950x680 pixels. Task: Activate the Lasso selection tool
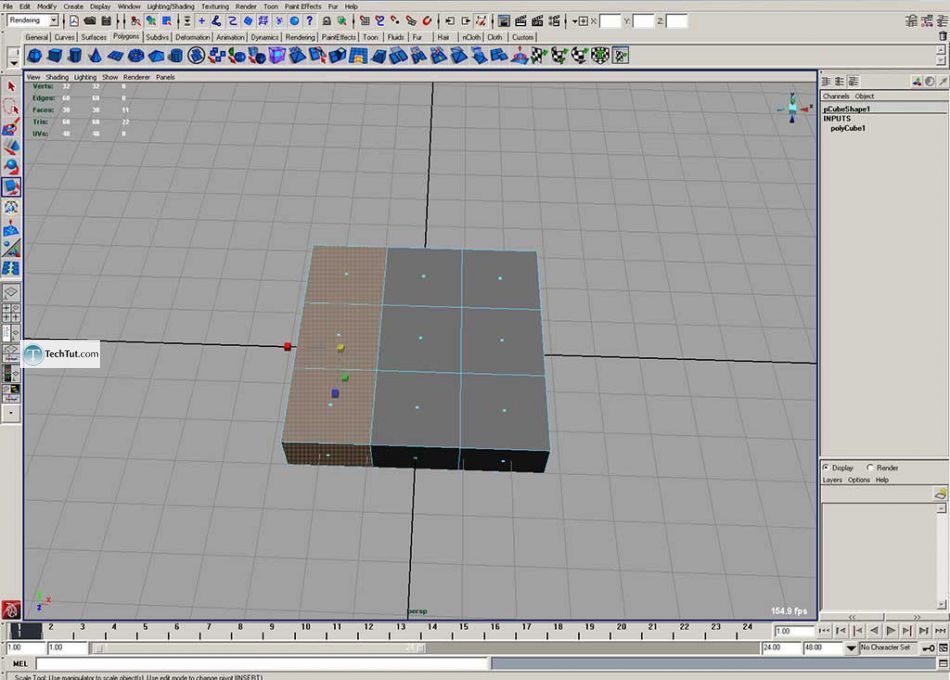(x=11, y=107)
